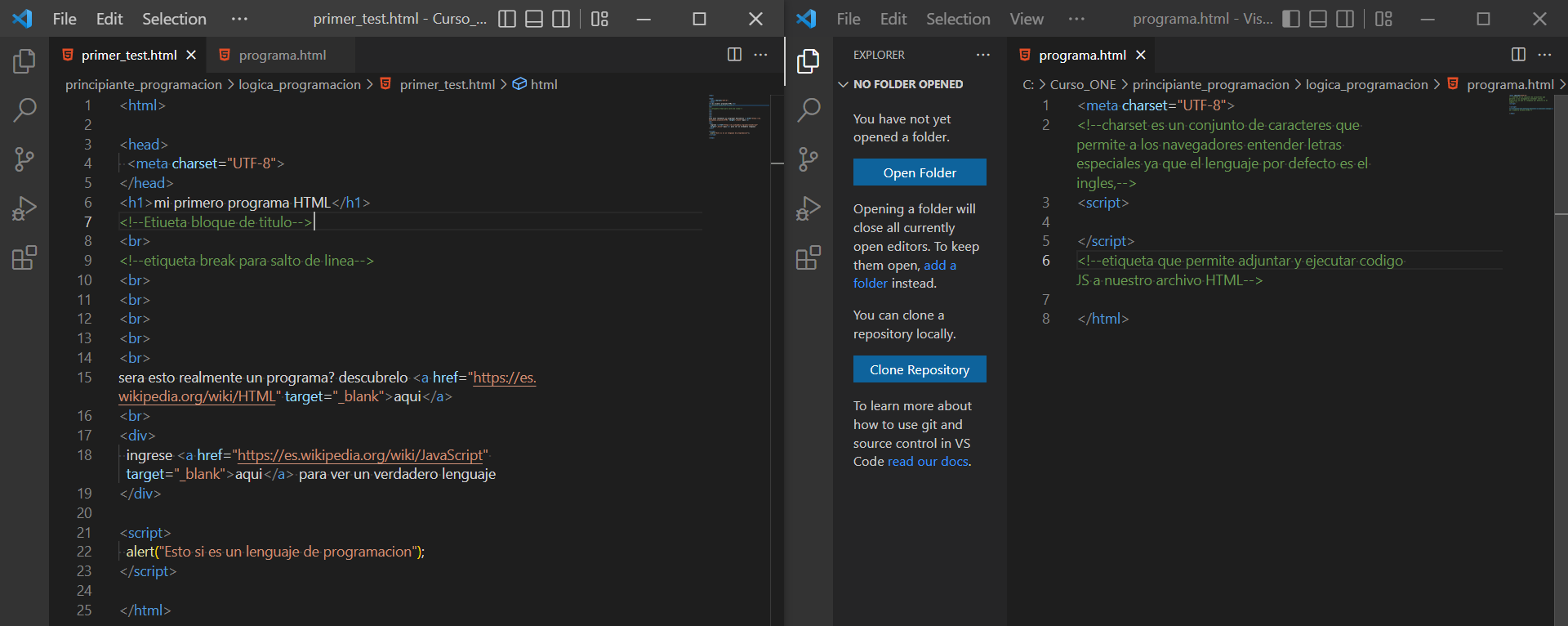1568x626 pixels.
Task: Click VS Code logo in left window
Action: coord(23,19)
